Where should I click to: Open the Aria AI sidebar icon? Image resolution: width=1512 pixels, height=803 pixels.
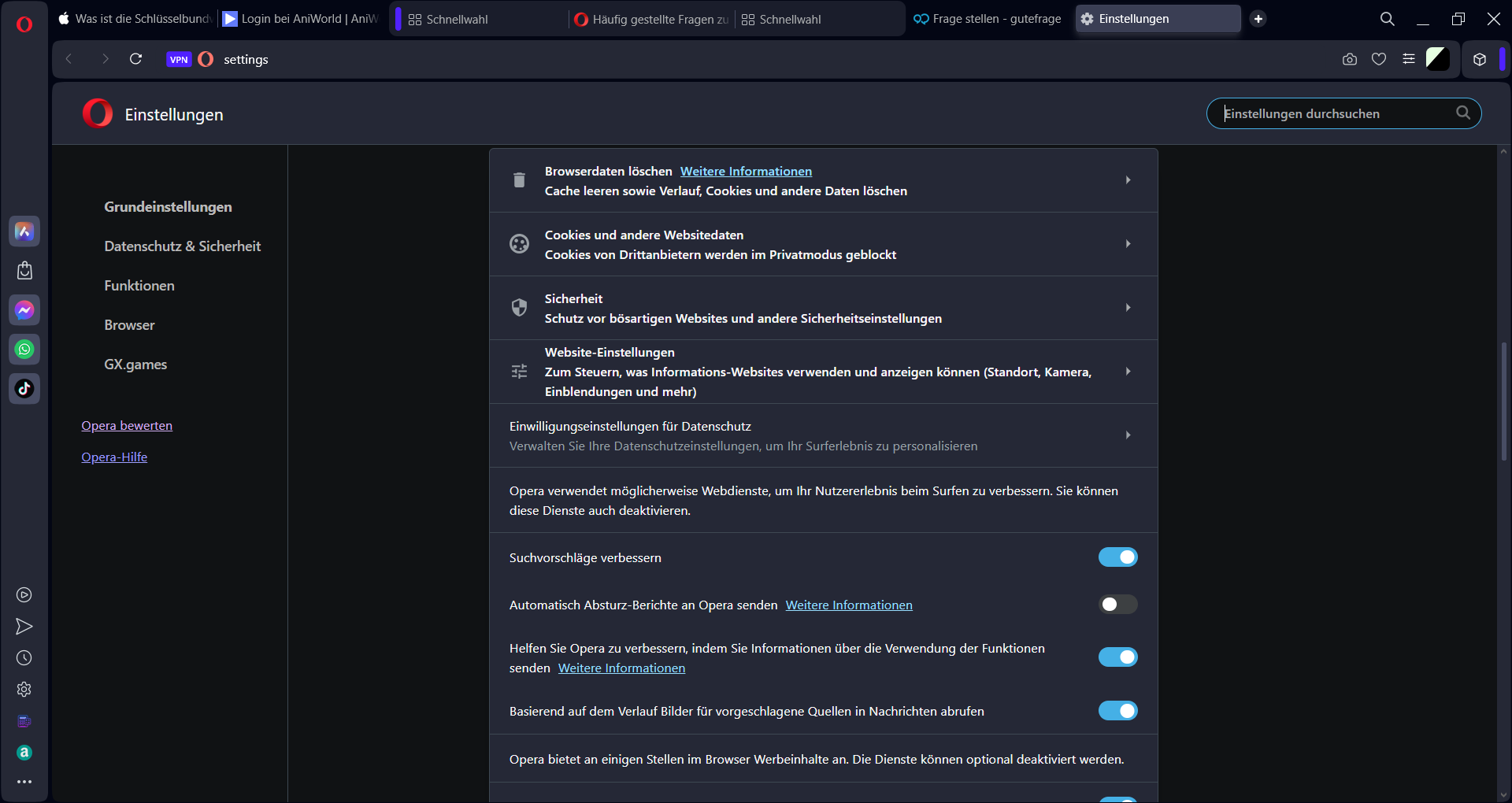tap(24, 231)
